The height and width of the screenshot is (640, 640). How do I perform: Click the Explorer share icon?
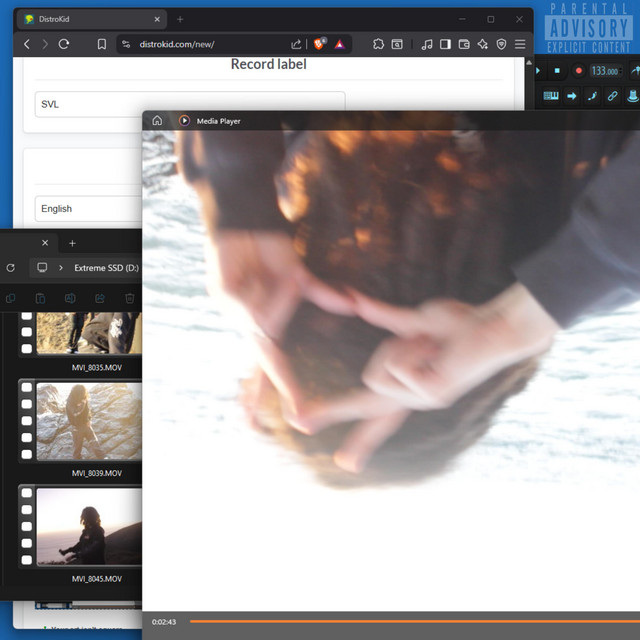coord(100,298)
